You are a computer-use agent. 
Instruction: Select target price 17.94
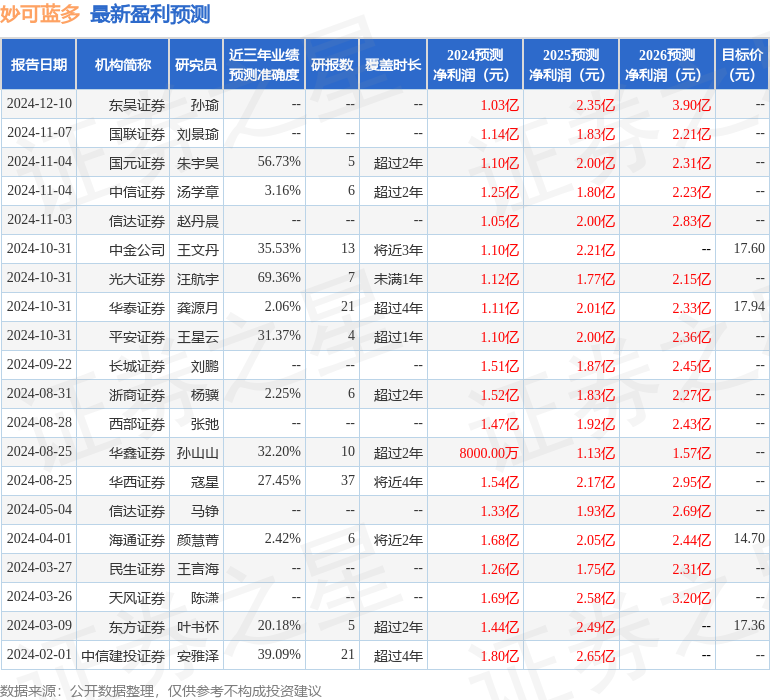click(749, 307)
